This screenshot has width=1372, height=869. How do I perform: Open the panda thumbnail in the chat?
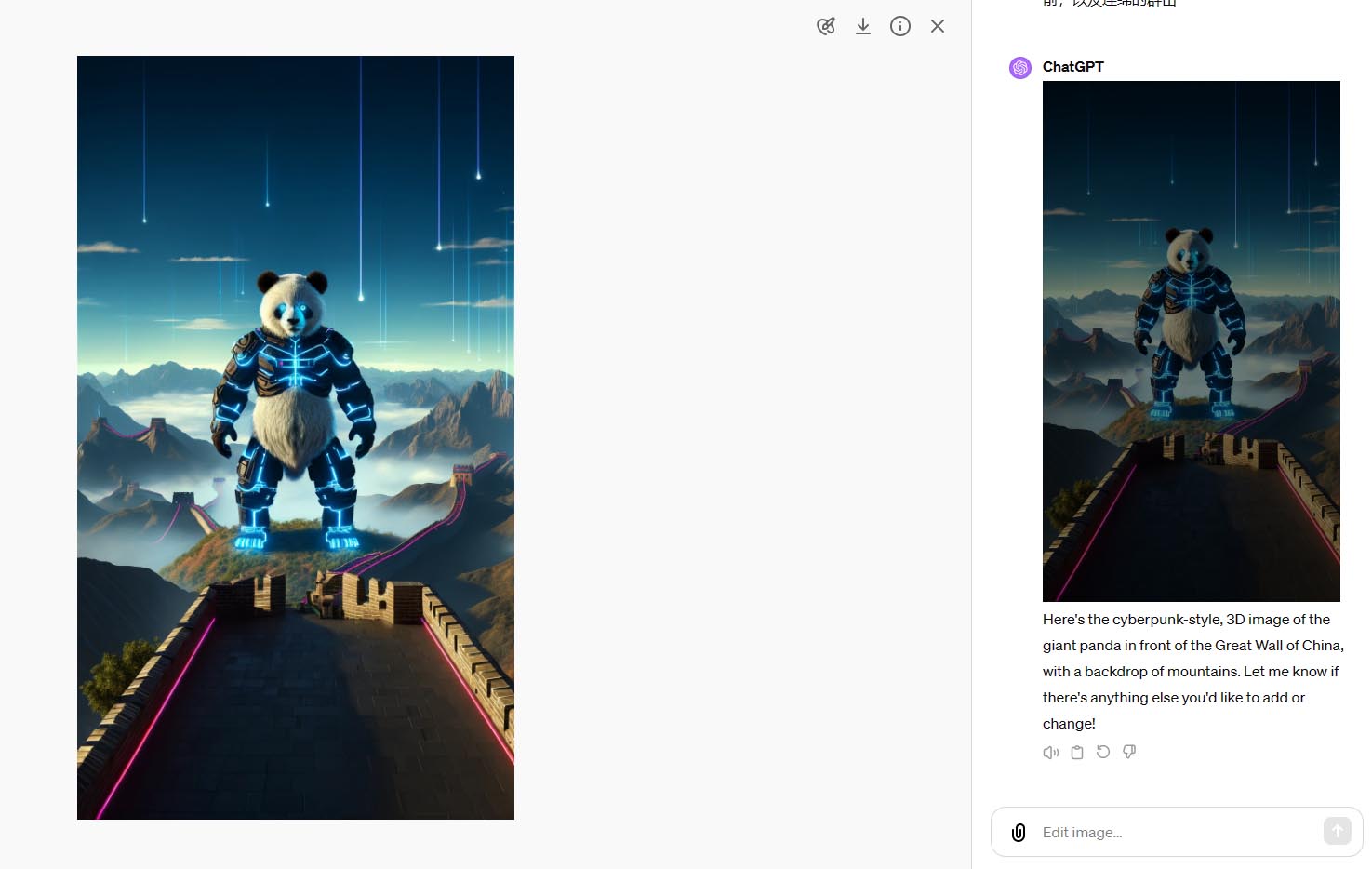1191,341
